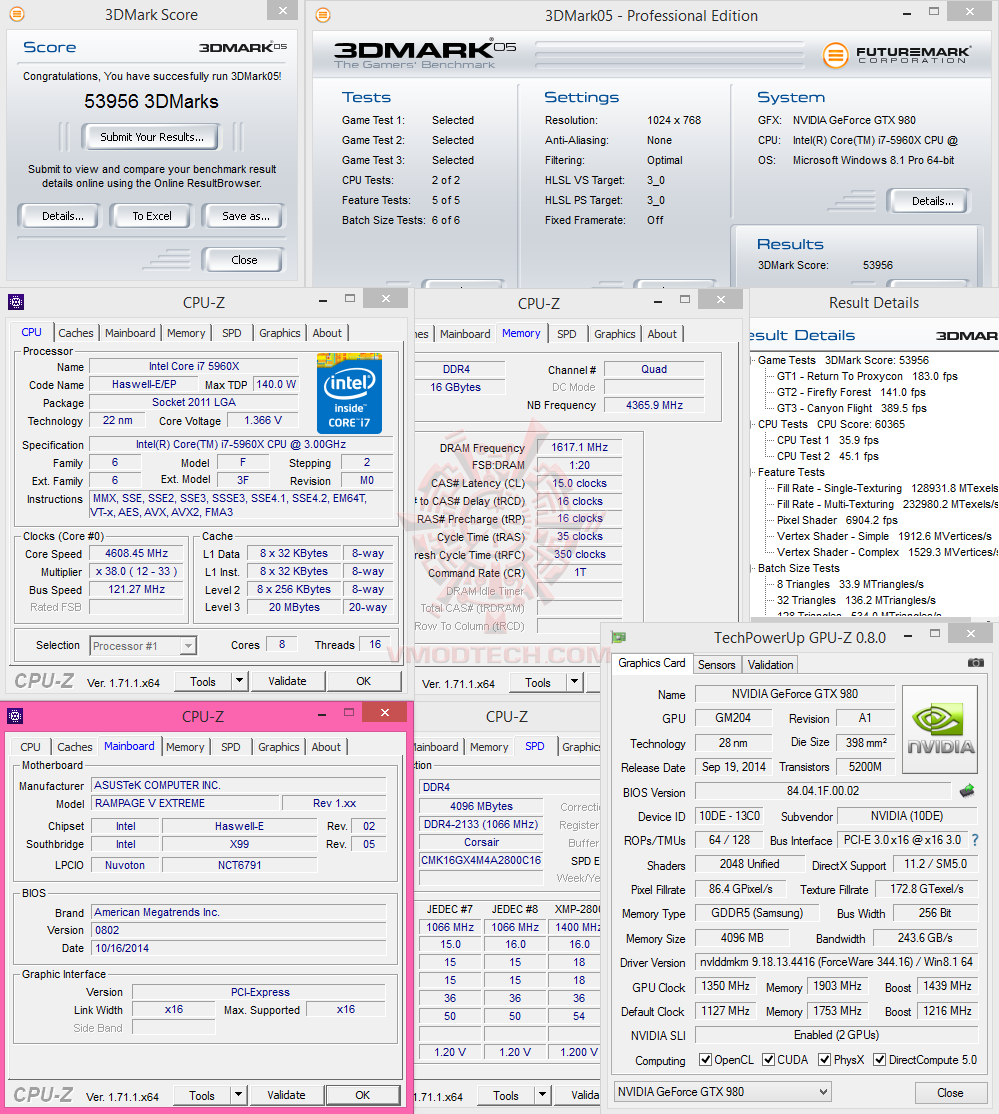Click the CPU-Z icon in the pink Mainboard window title bar

click(15, 716)
